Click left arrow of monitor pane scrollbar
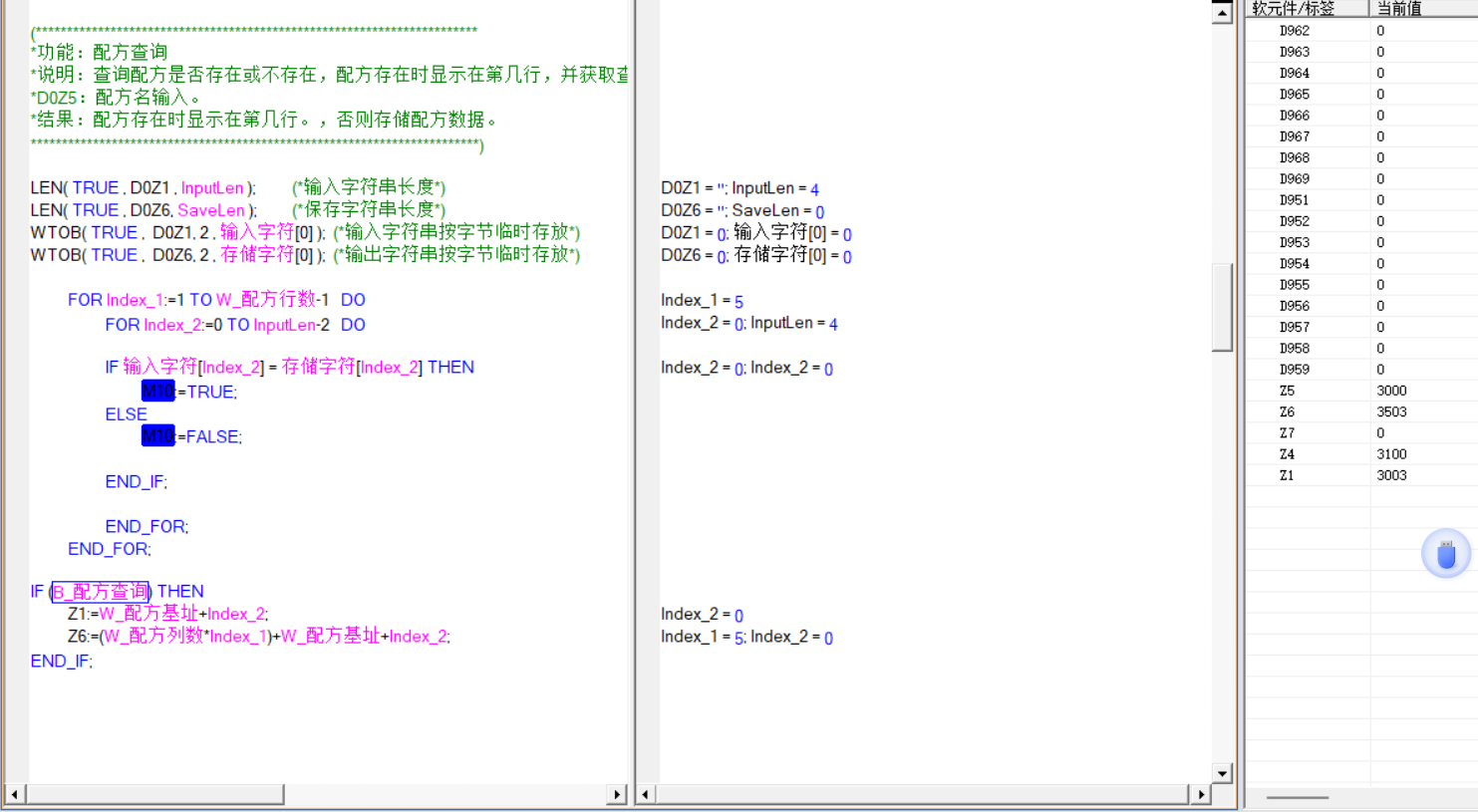 tap(646, 794)
